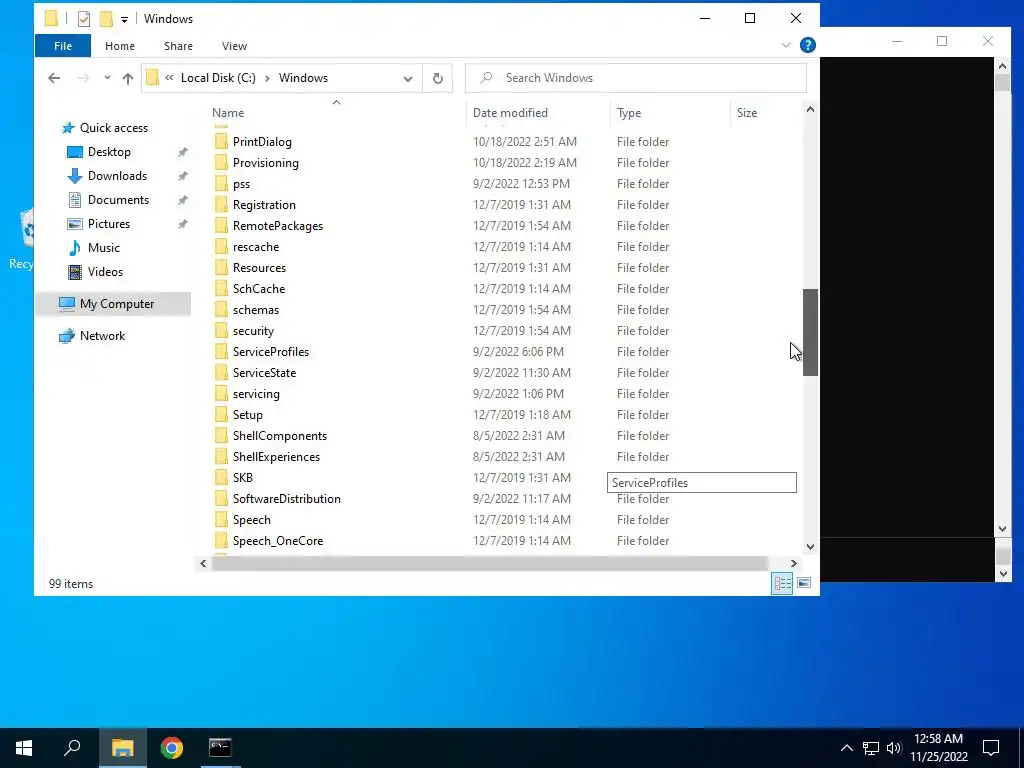Switch to Details view layout button
The image size is (1024, 768).
(x=782, y=583)
